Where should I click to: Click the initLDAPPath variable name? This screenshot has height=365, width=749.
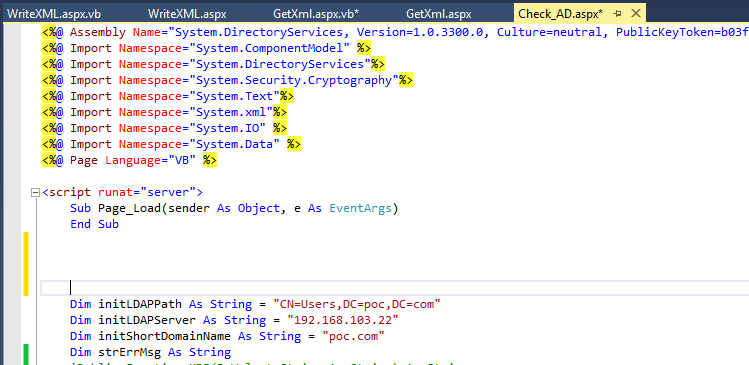point(140,304)
